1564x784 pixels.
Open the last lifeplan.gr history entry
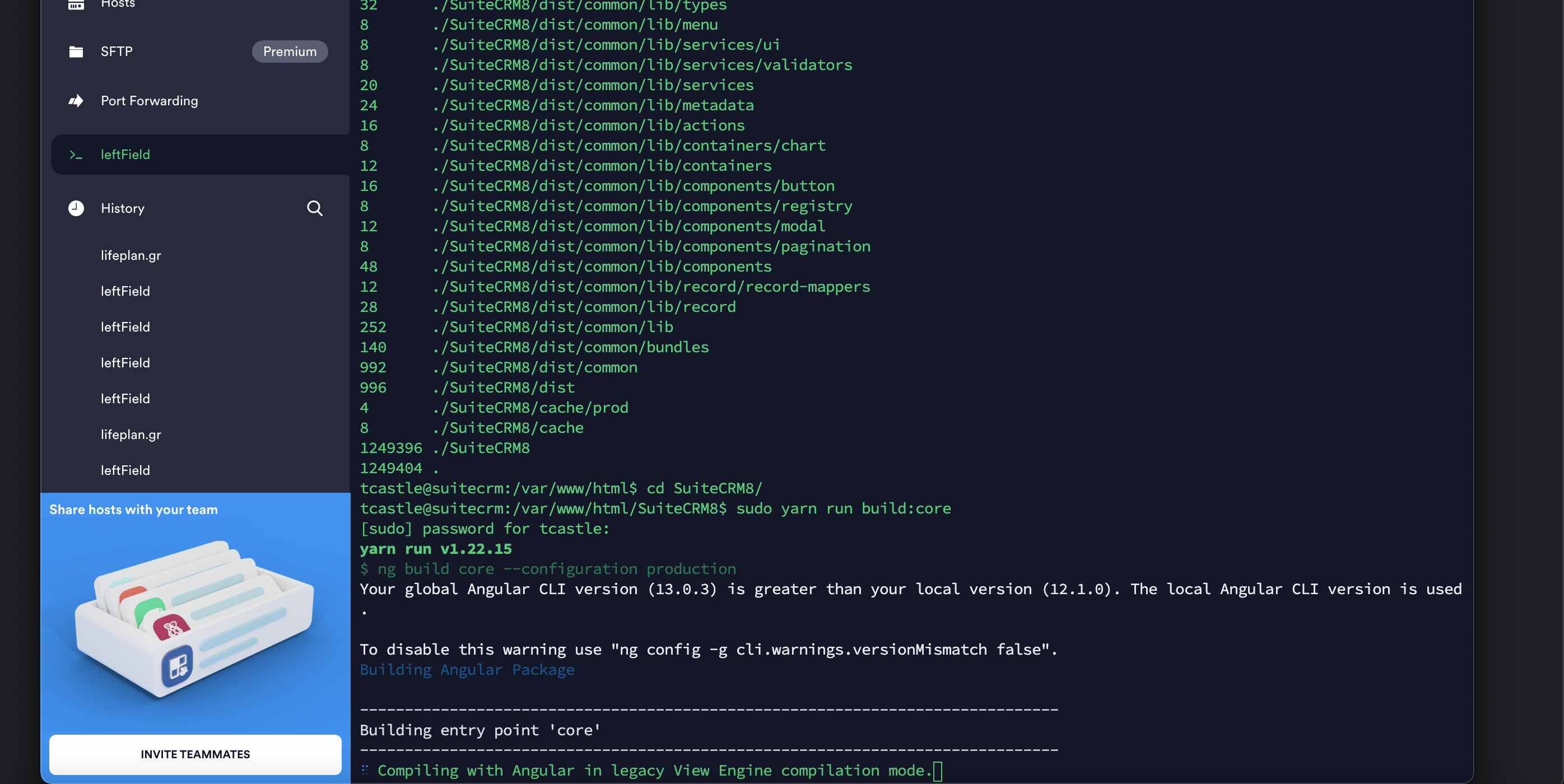131,435
